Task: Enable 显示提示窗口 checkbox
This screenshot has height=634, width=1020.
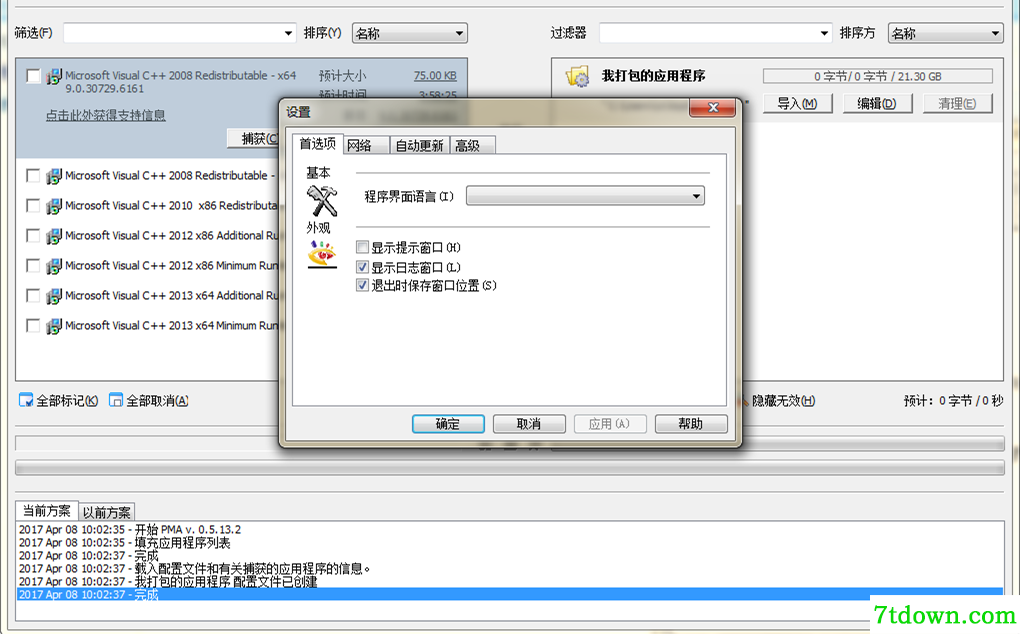Action: point(362,247)
